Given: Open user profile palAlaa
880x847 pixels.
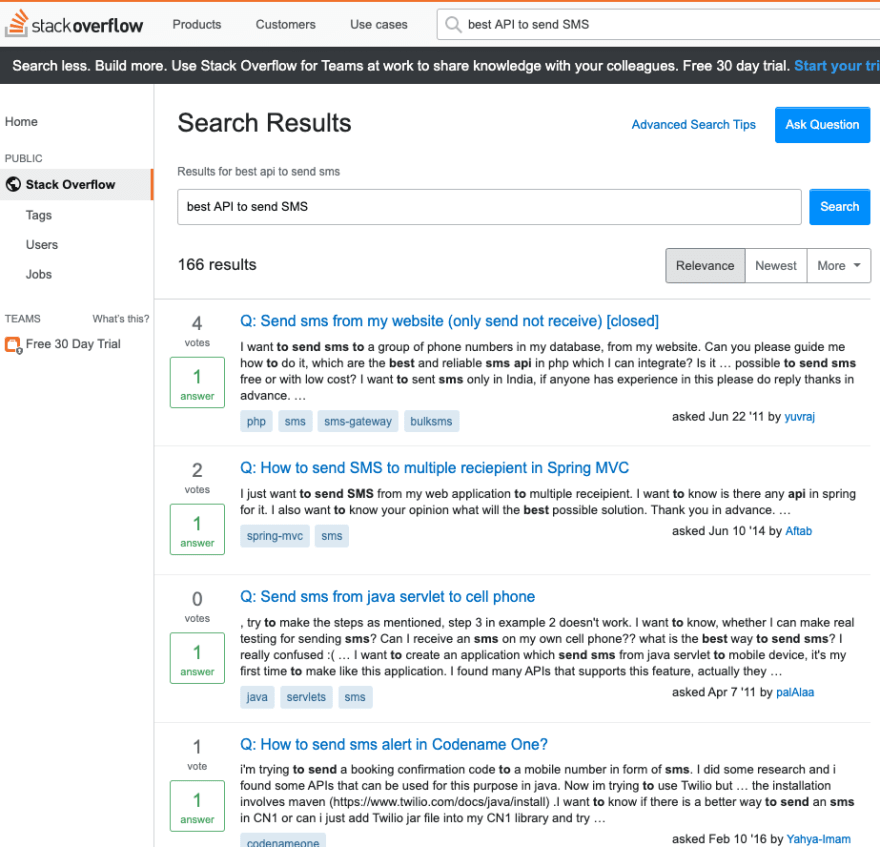Looking at the screenshot, I should pos(795,692).
